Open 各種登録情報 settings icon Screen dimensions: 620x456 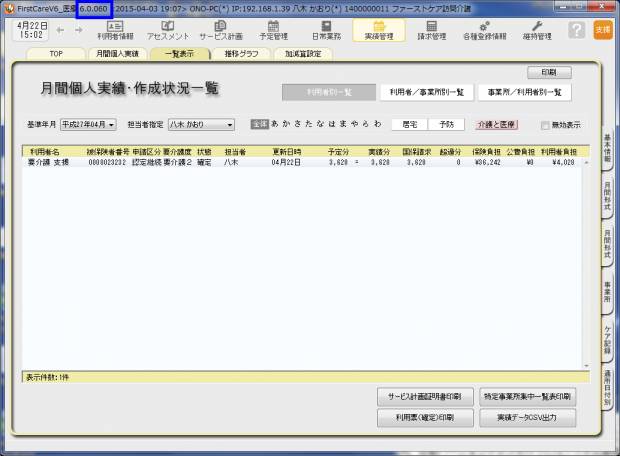485,30
